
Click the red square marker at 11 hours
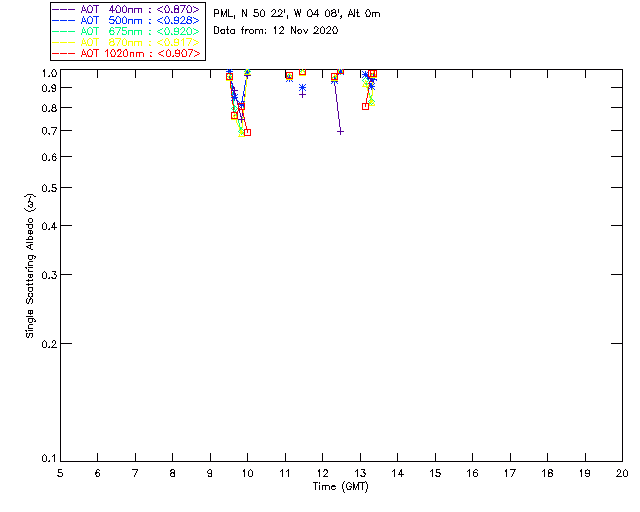(x=289, y=76)
